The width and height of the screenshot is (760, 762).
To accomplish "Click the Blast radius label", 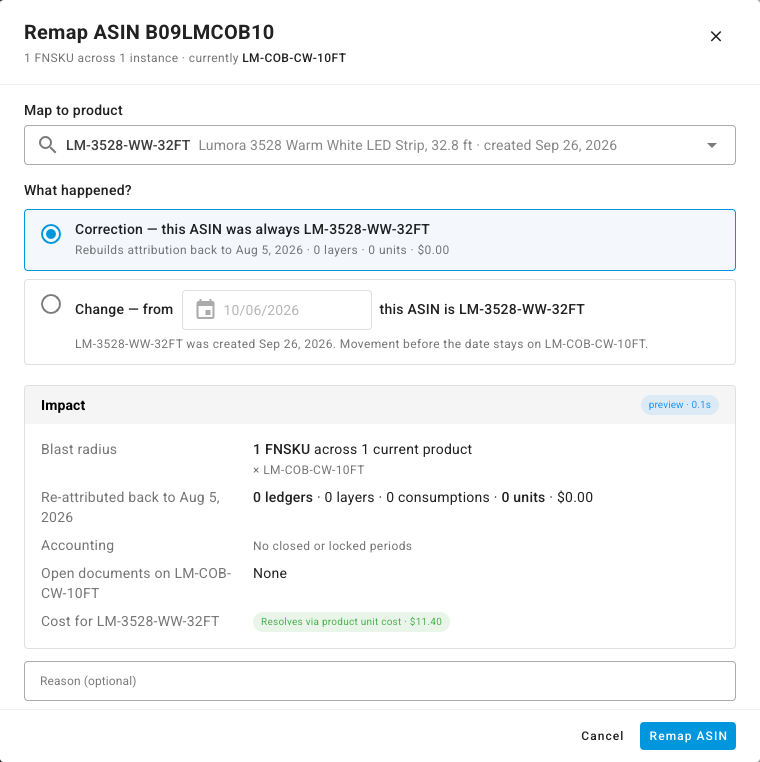I will point(79,449).
